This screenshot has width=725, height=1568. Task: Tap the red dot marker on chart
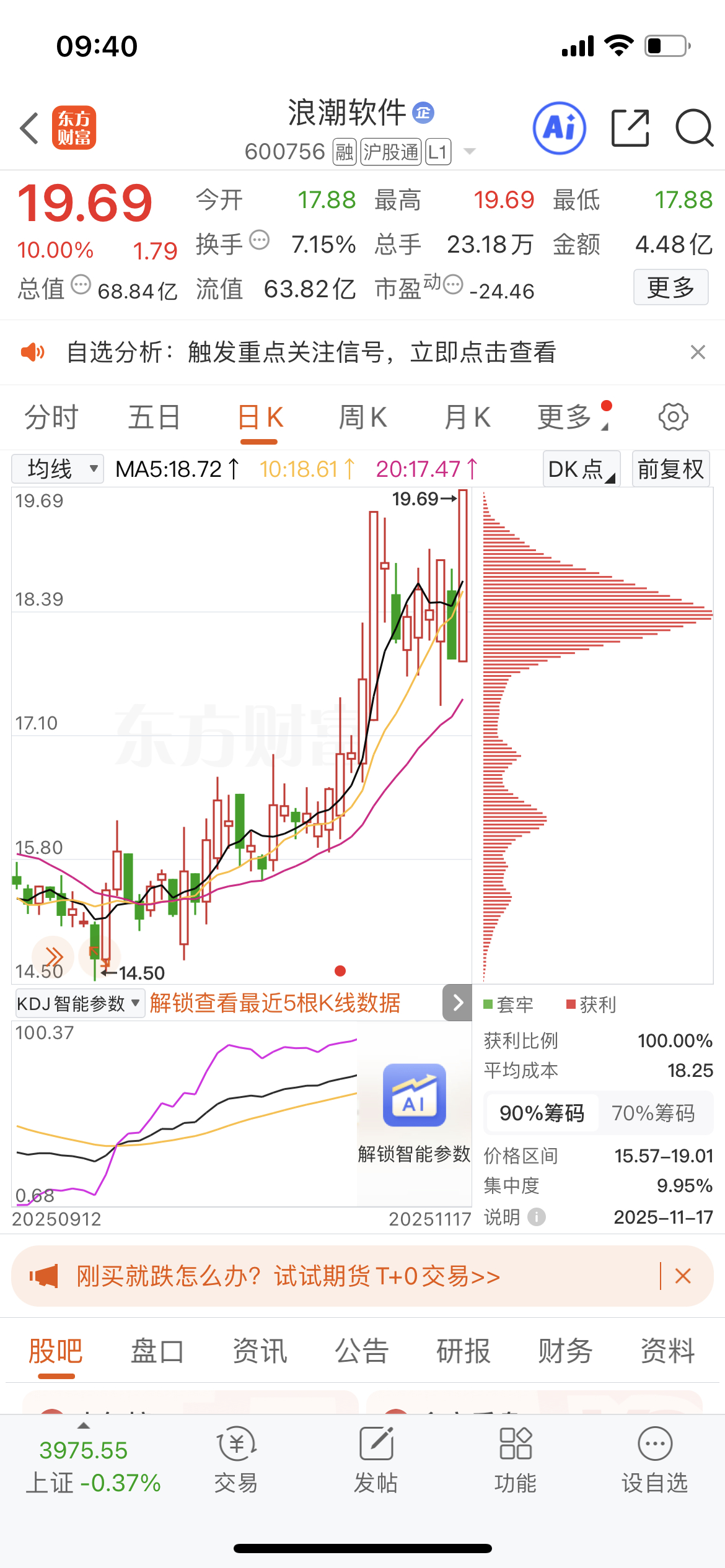[x=340, y=971]
